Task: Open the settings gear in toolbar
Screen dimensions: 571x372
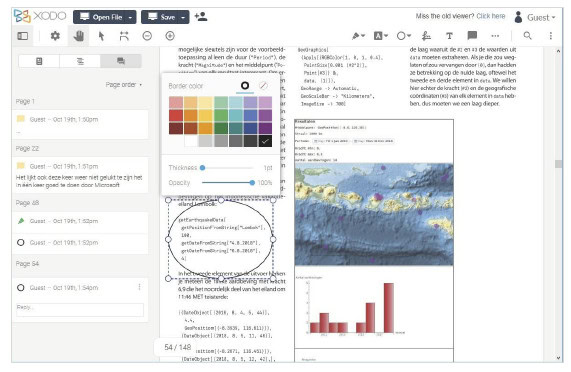Action: [x=55, y=36]
